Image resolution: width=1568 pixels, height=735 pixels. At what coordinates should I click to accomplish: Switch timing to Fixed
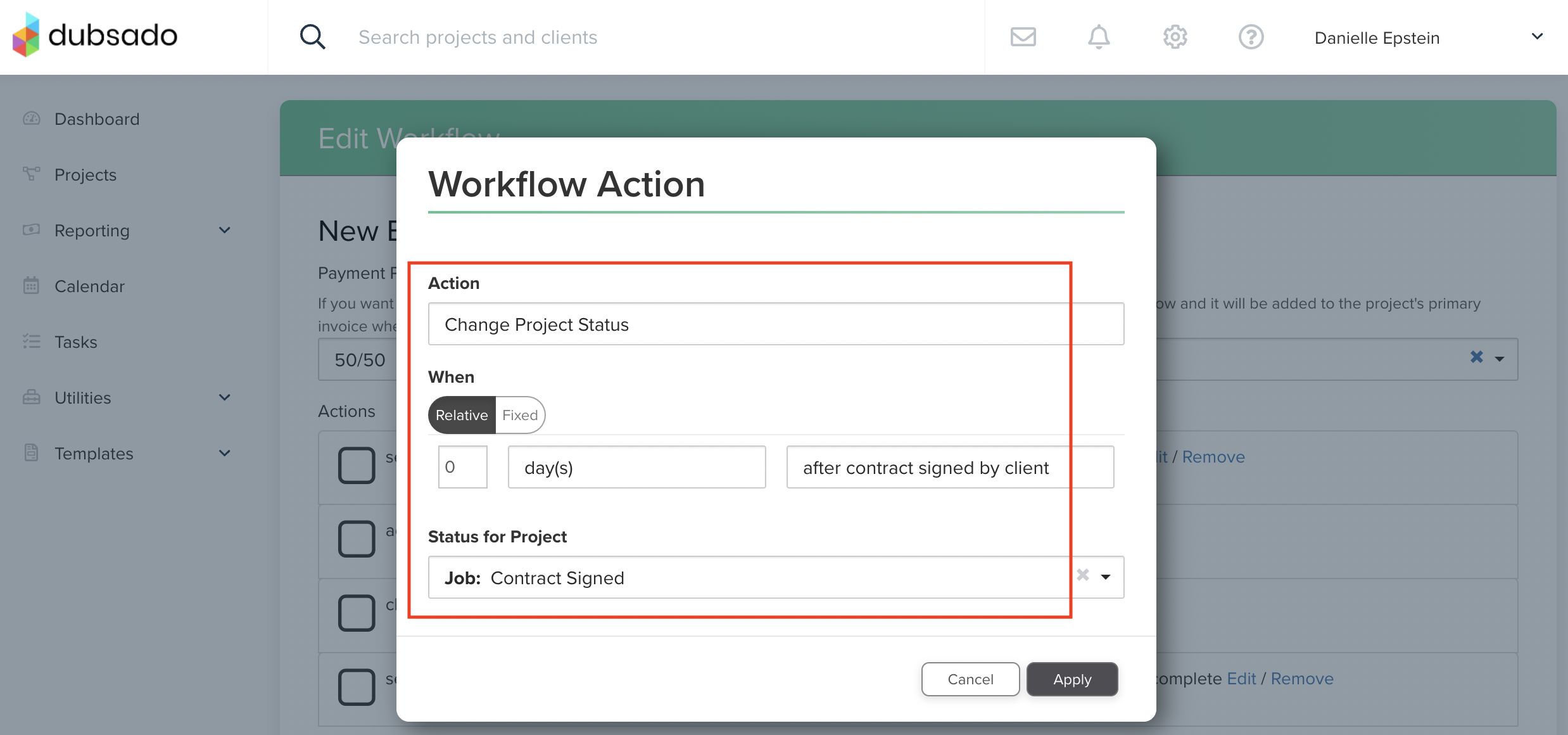(x=520, y=415)
